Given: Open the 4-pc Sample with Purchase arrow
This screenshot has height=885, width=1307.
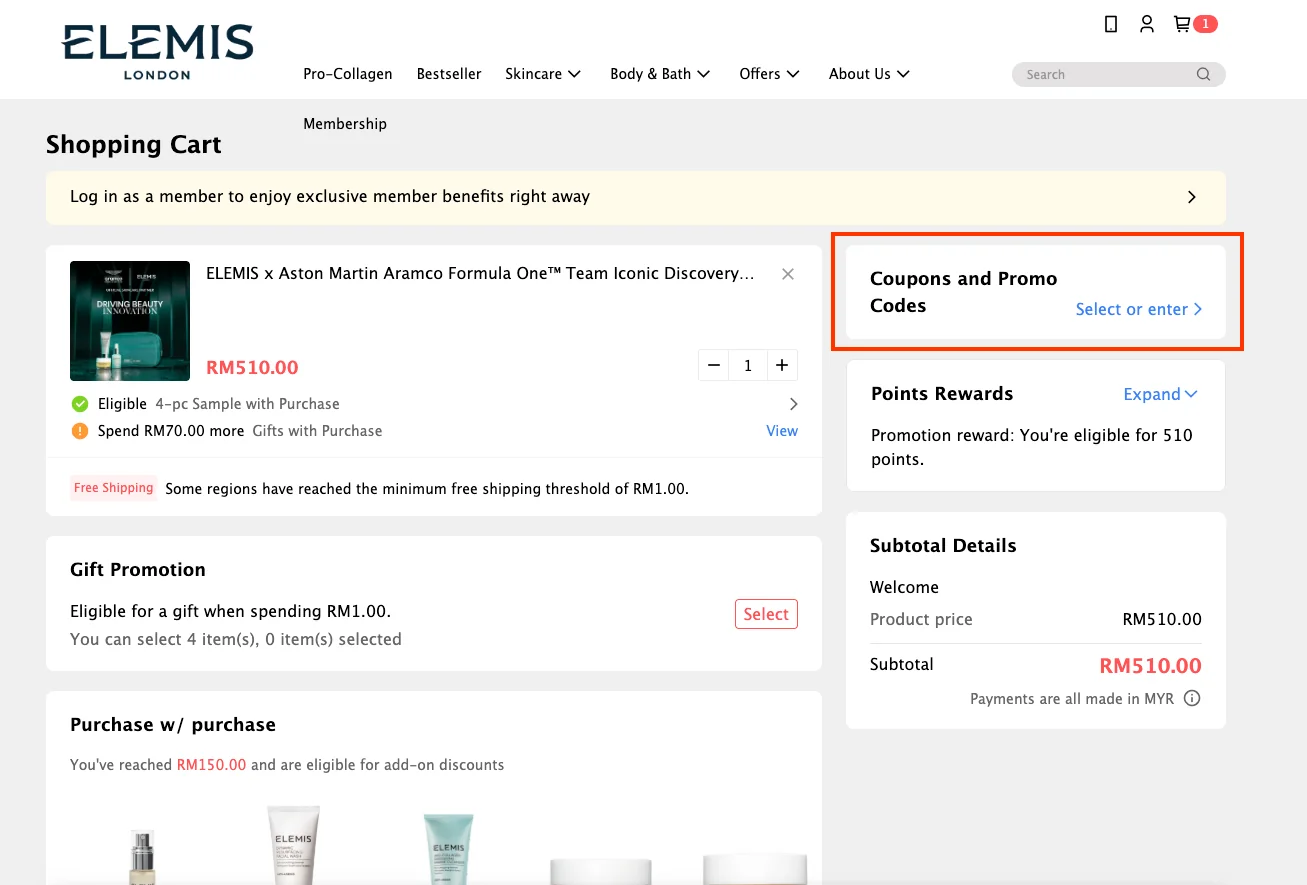Looking at the screenshot, I should pos(794,404).
